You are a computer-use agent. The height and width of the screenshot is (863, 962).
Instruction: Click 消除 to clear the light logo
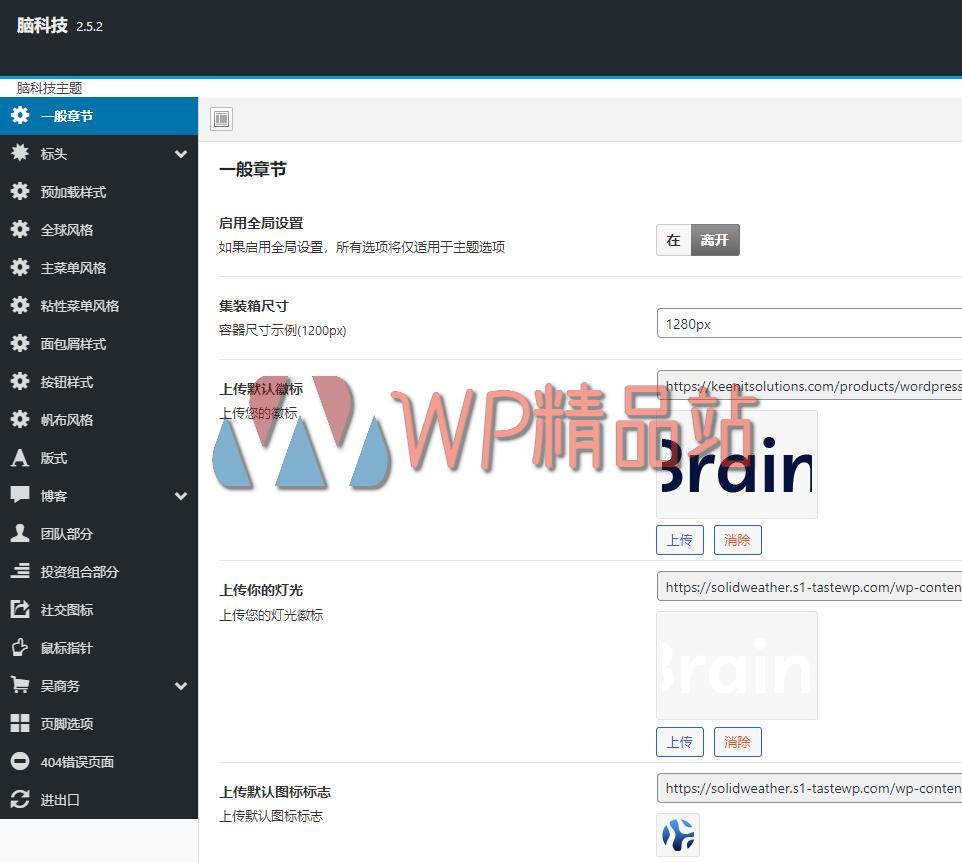coord(737,742)
